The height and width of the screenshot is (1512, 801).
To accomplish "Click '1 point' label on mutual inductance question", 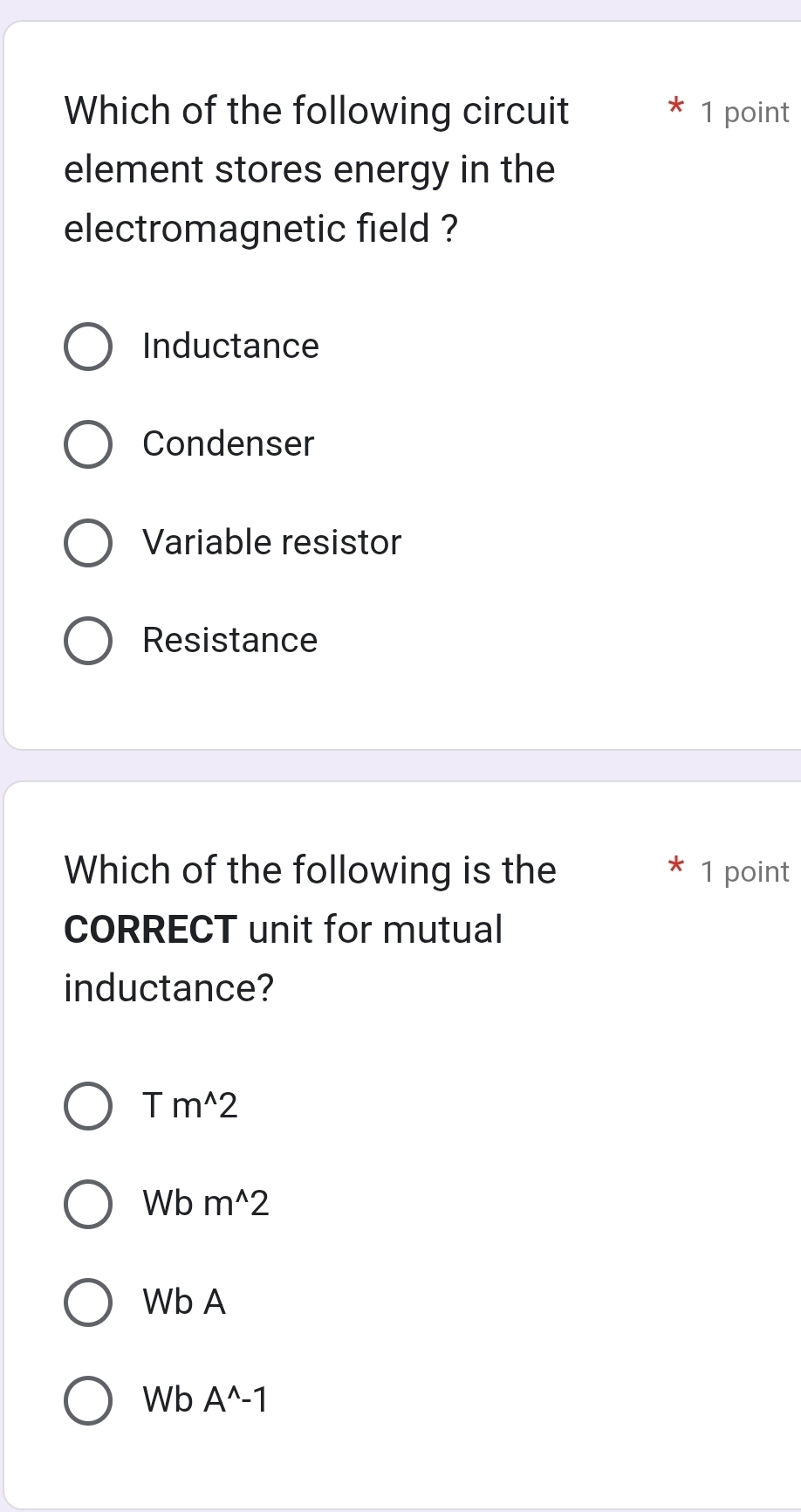I will coord(744,872).
